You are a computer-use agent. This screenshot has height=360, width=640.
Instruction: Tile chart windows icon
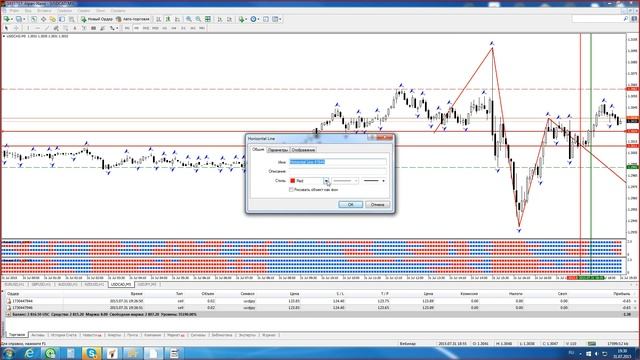(207, 19)
